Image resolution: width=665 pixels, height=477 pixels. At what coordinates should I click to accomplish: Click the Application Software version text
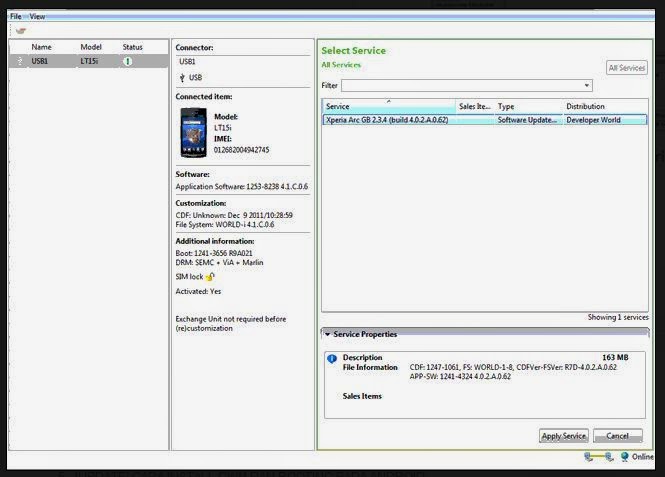pyautogui.click(x=242, y=187)
